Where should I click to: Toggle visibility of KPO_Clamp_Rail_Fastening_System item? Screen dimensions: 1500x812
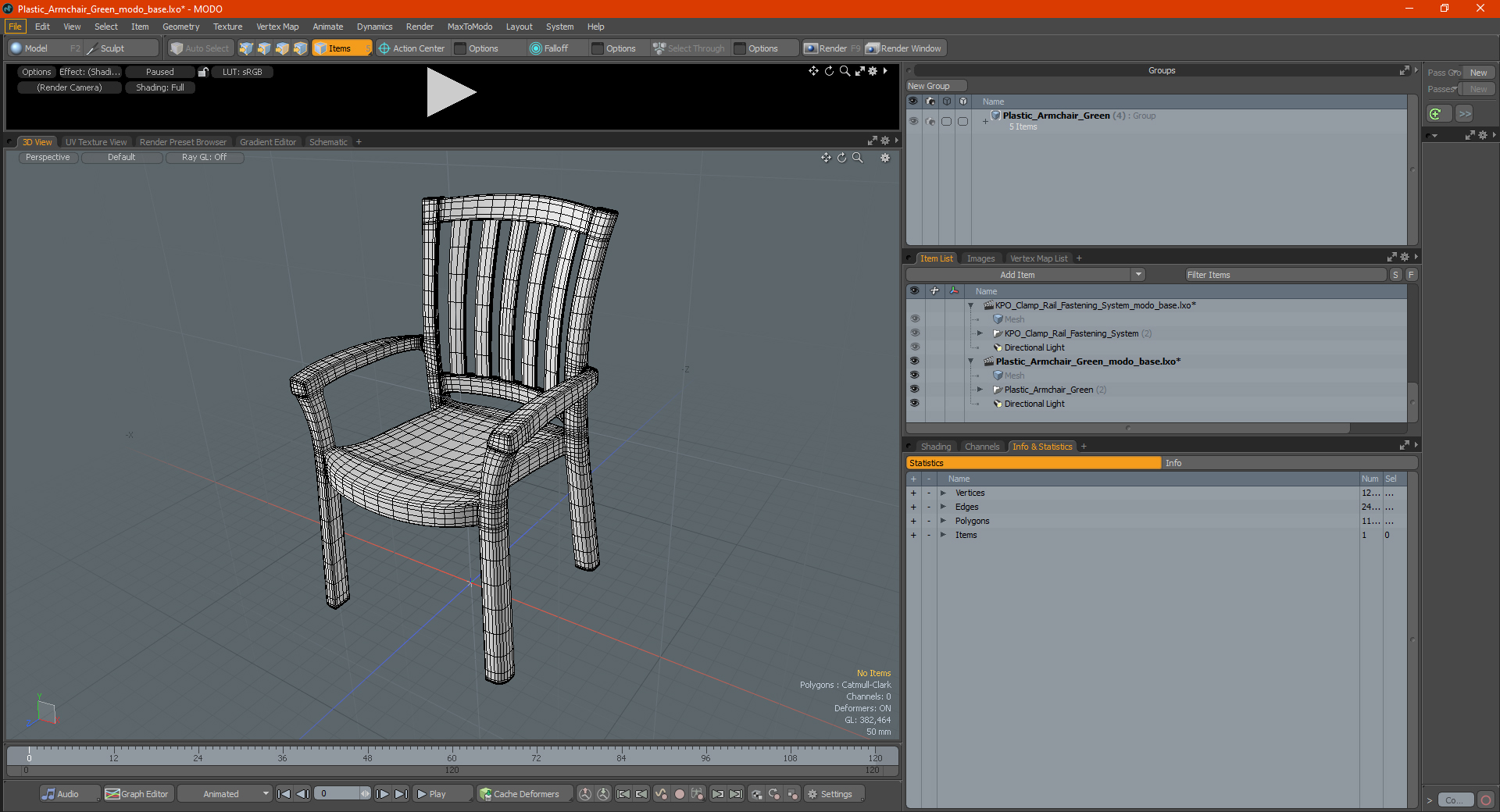point(914,333)
